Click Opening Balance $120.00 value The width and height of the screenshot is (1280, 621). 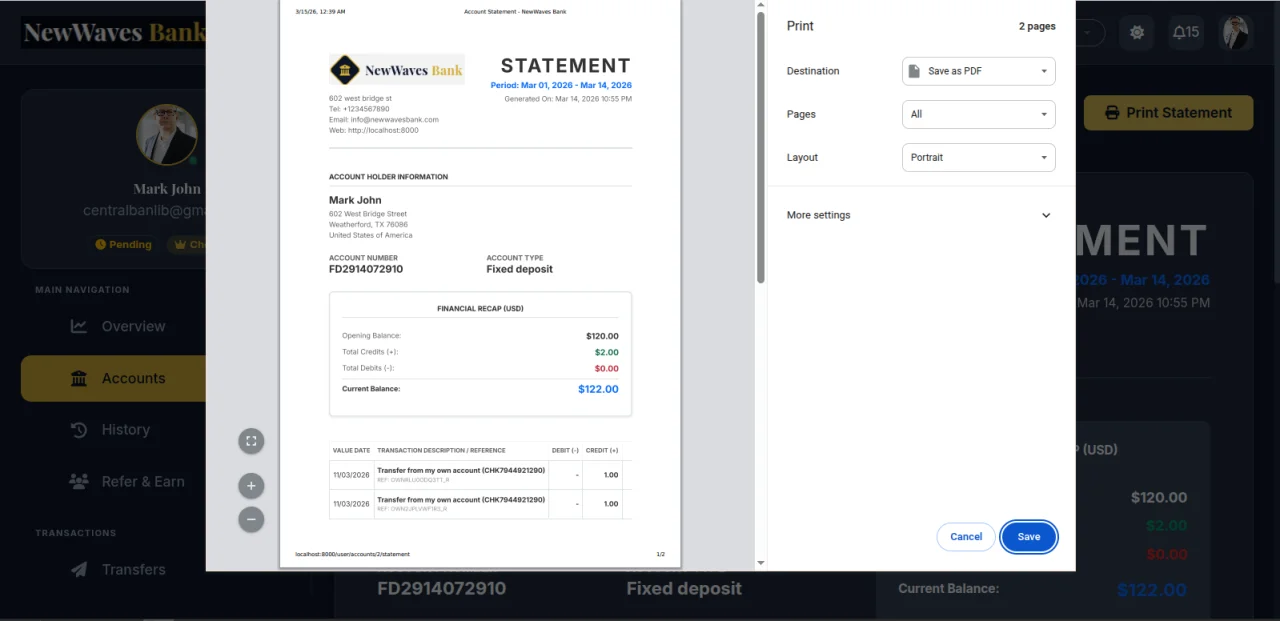(x=602, y=336)
